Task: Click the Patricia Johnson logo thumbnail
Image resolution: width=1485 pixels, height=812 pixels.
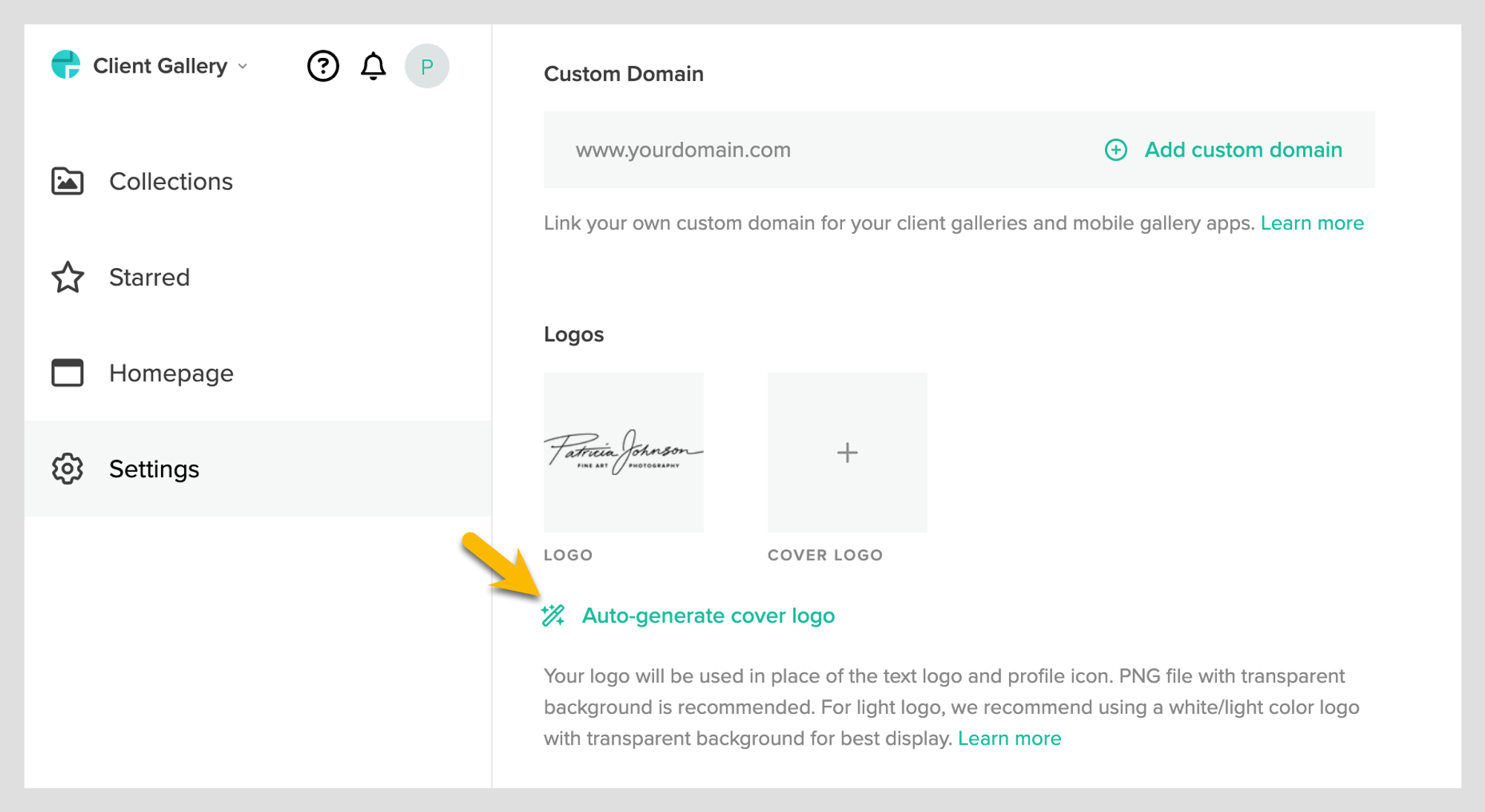Action: [x=624, y=452]
